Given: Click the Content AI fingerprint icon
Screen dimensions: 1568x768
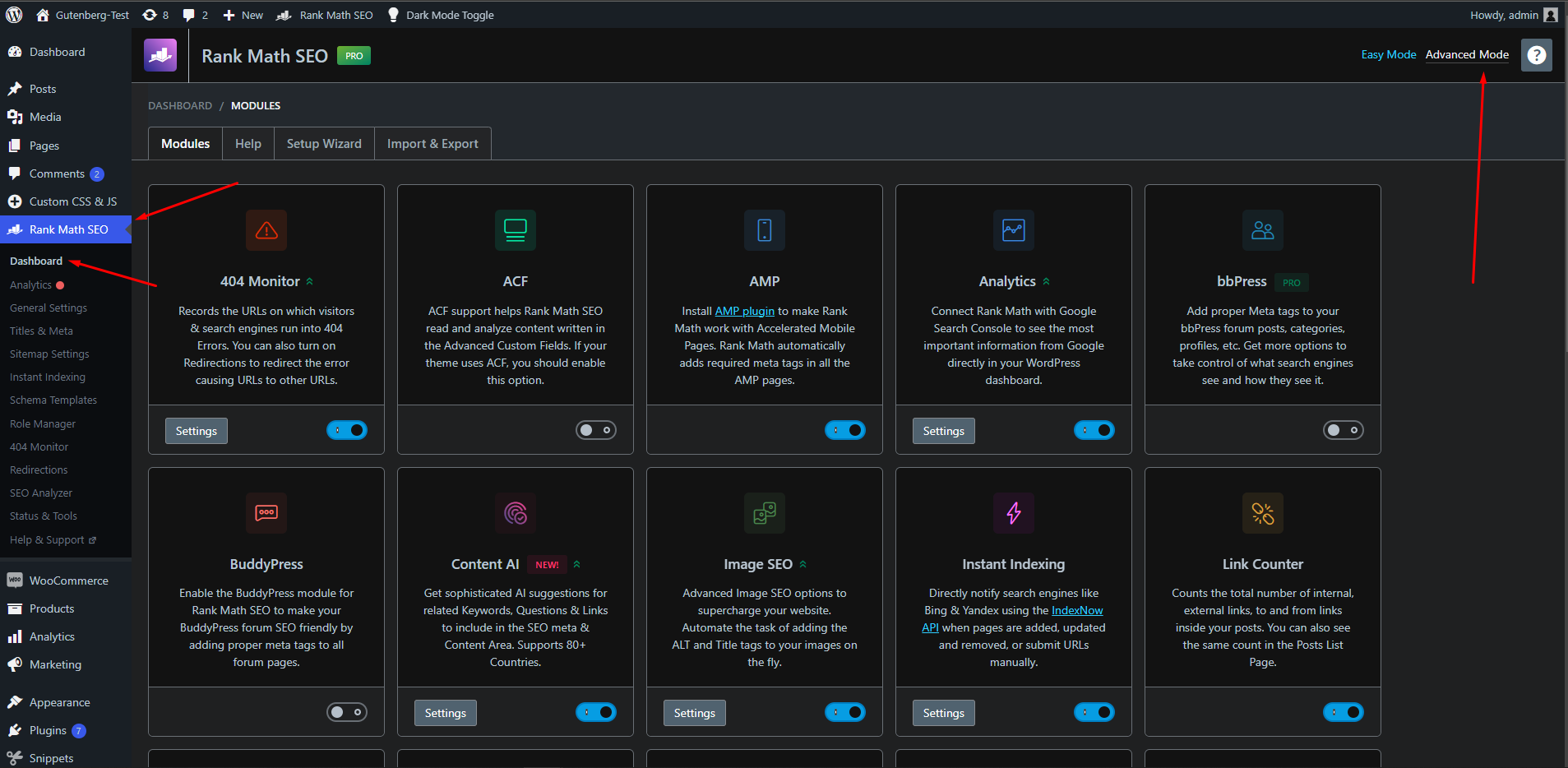Looking at the screenshot, I should click(516, 513).
